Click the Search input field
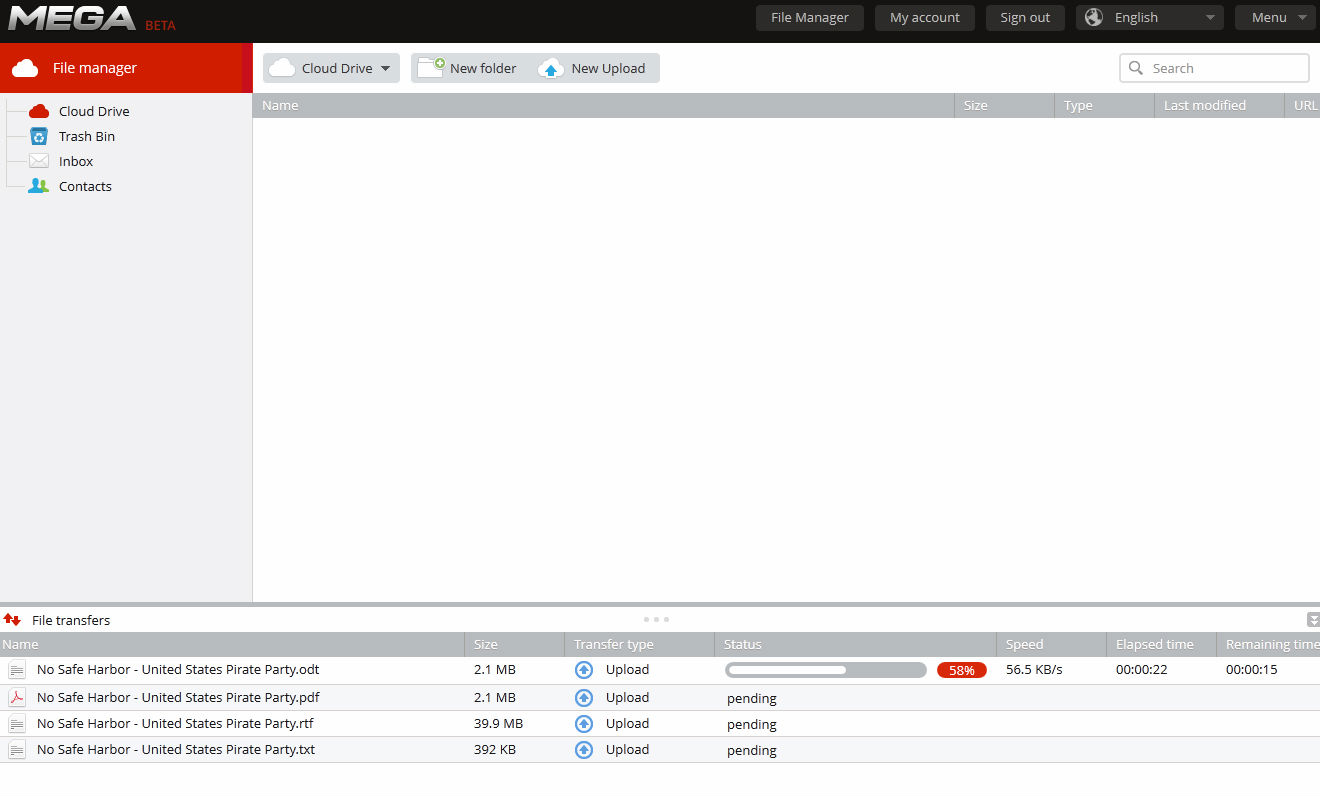Viewport: 1320px width, 796px height. pyautogui.click(x=1214, y=68)
